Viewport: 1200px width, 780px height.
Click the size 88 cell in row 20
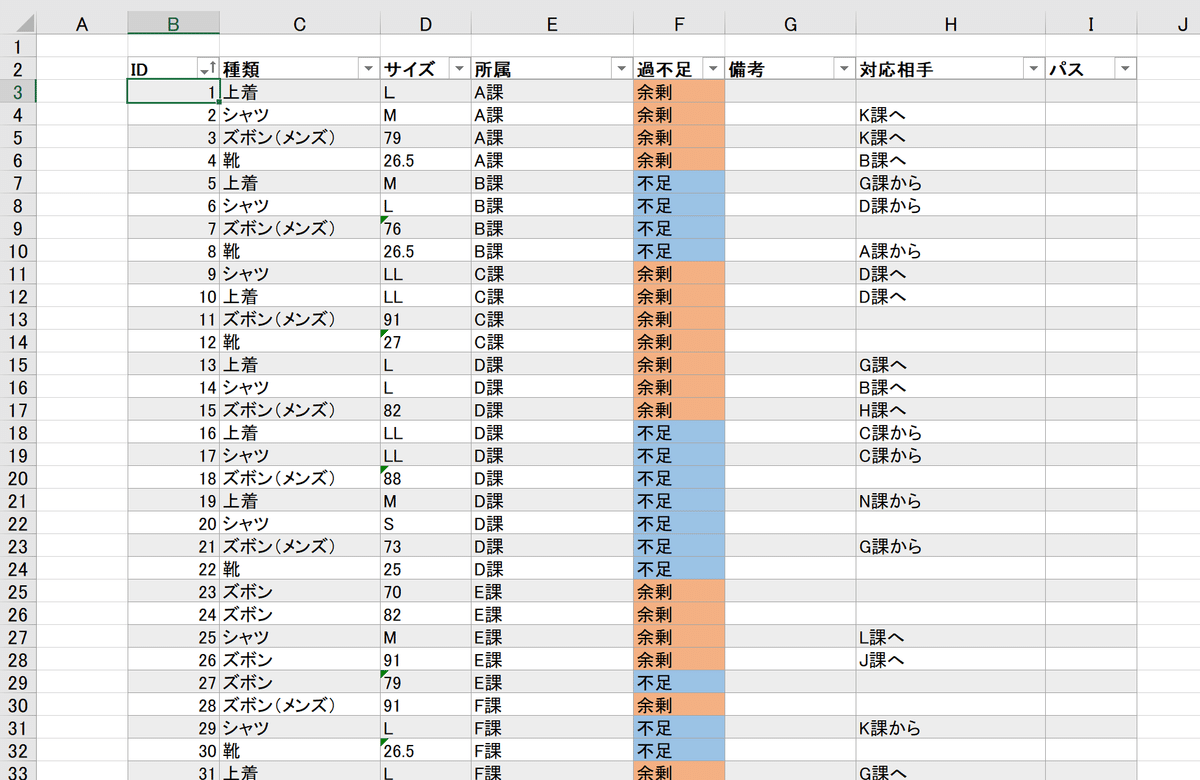426,478
